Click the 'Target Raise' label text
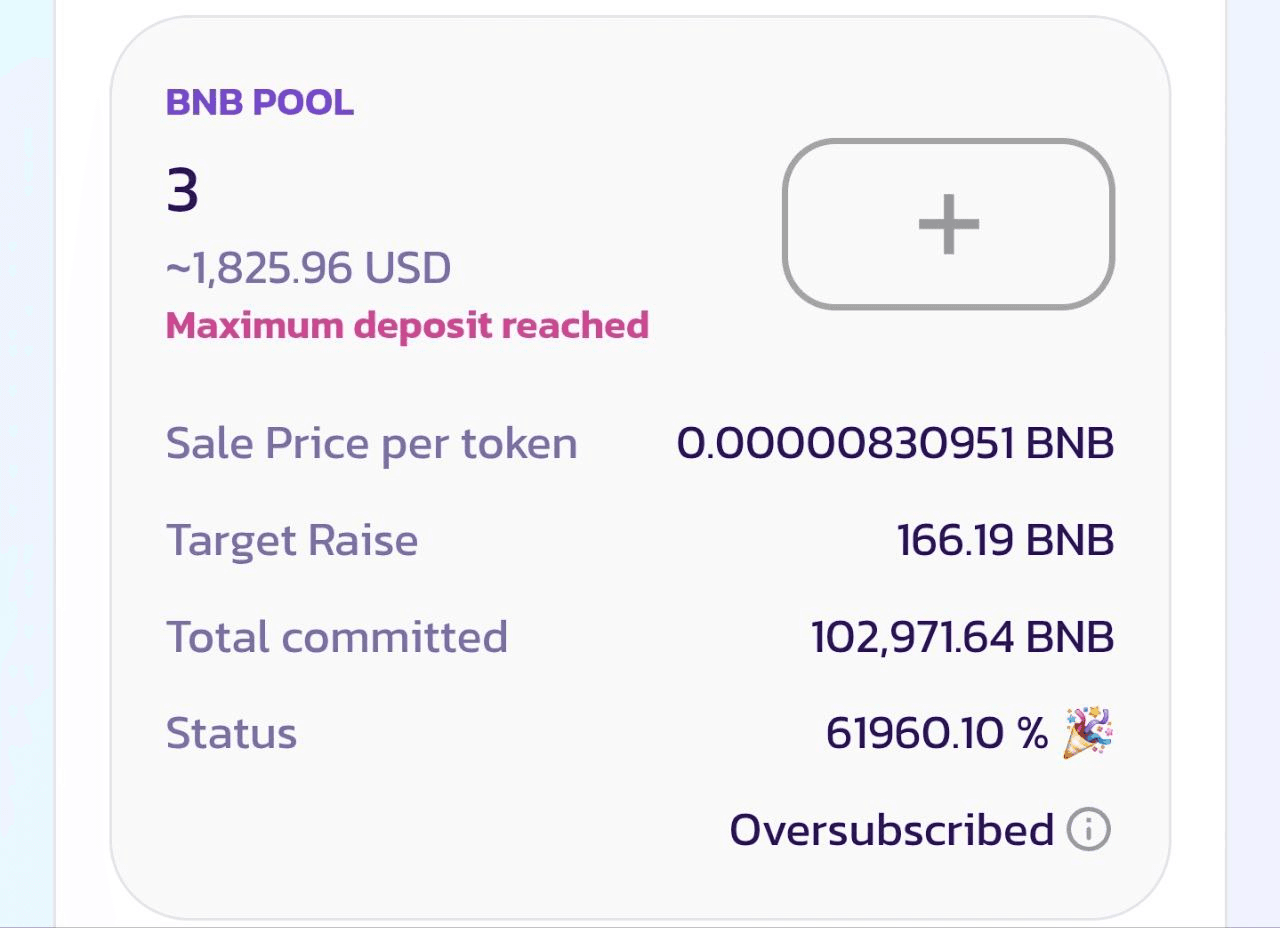 point(291,539)
